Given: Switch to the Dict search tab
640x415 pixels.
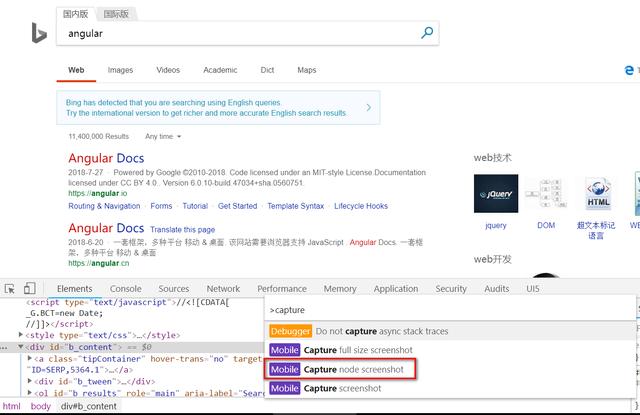Looking at the screenshot, I should click(267, 70).
